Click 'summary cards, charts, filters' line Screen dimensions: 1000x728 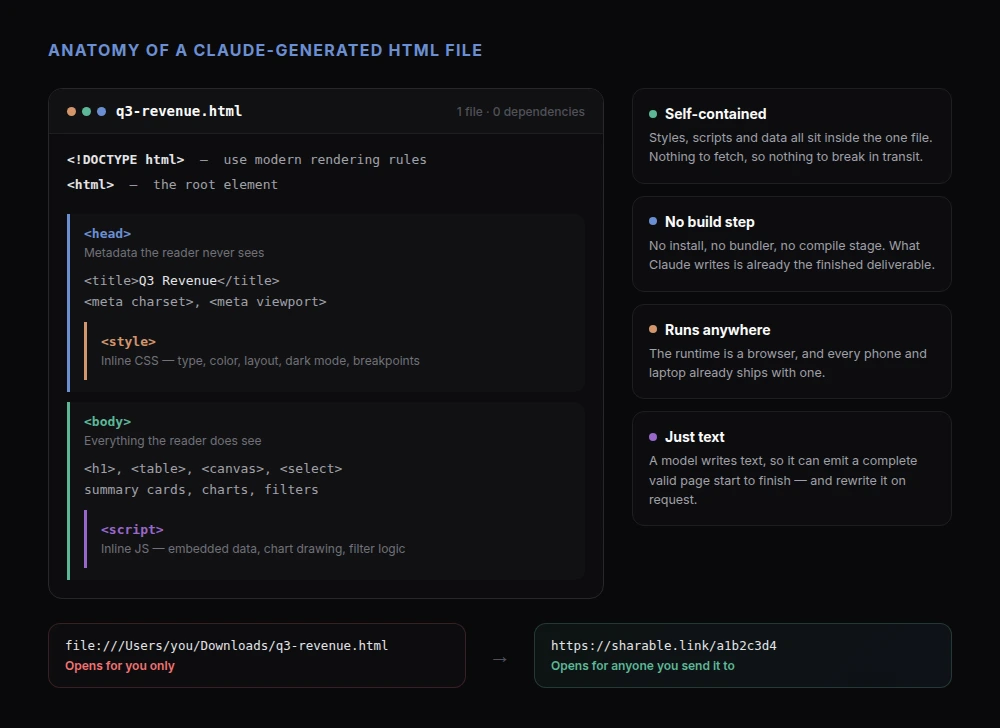pos(202,490)
